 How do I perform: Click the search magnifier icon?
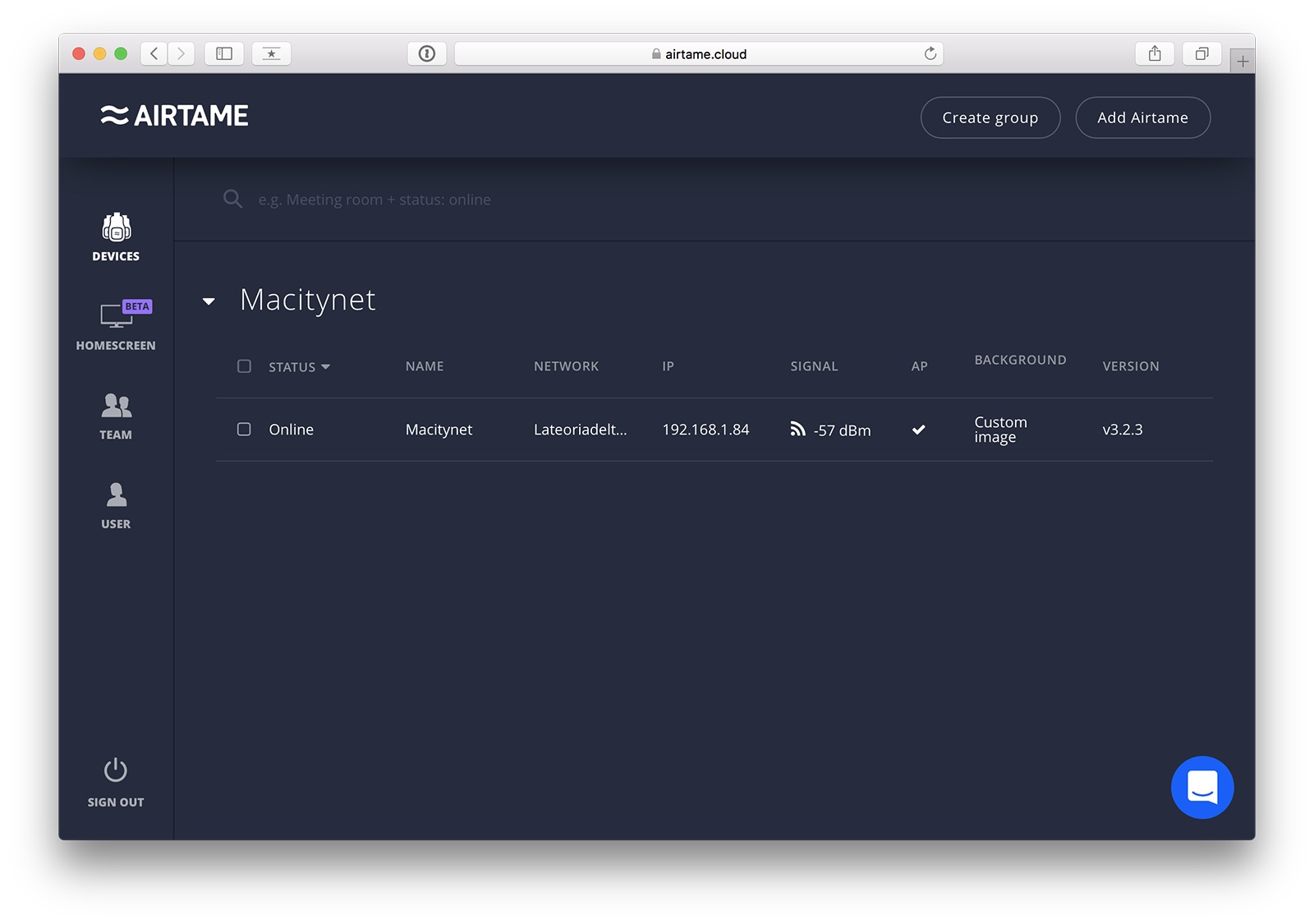pyautogui.click(x=232, y=199)
